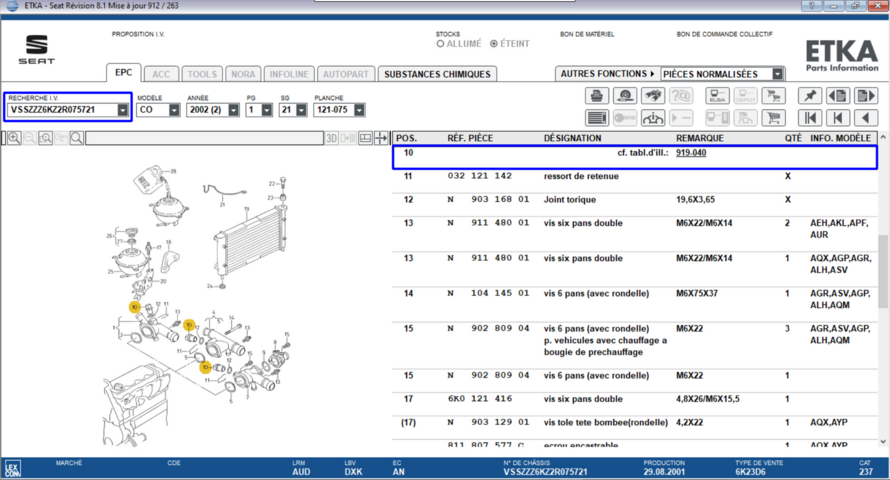Open the PG dropdown

coord(267,110)
